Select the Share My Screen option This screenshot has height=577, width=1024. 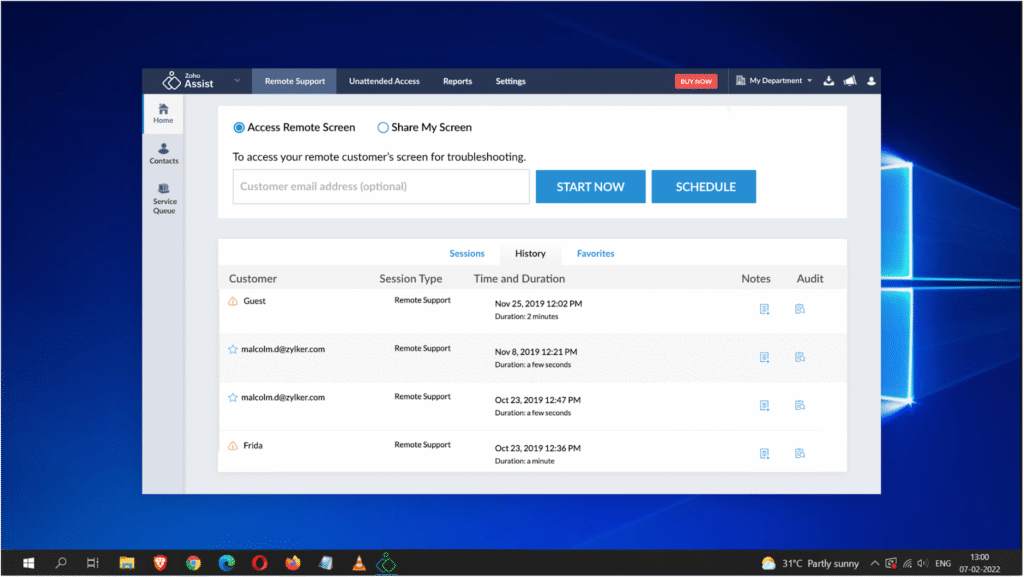[x=383, y=127]
